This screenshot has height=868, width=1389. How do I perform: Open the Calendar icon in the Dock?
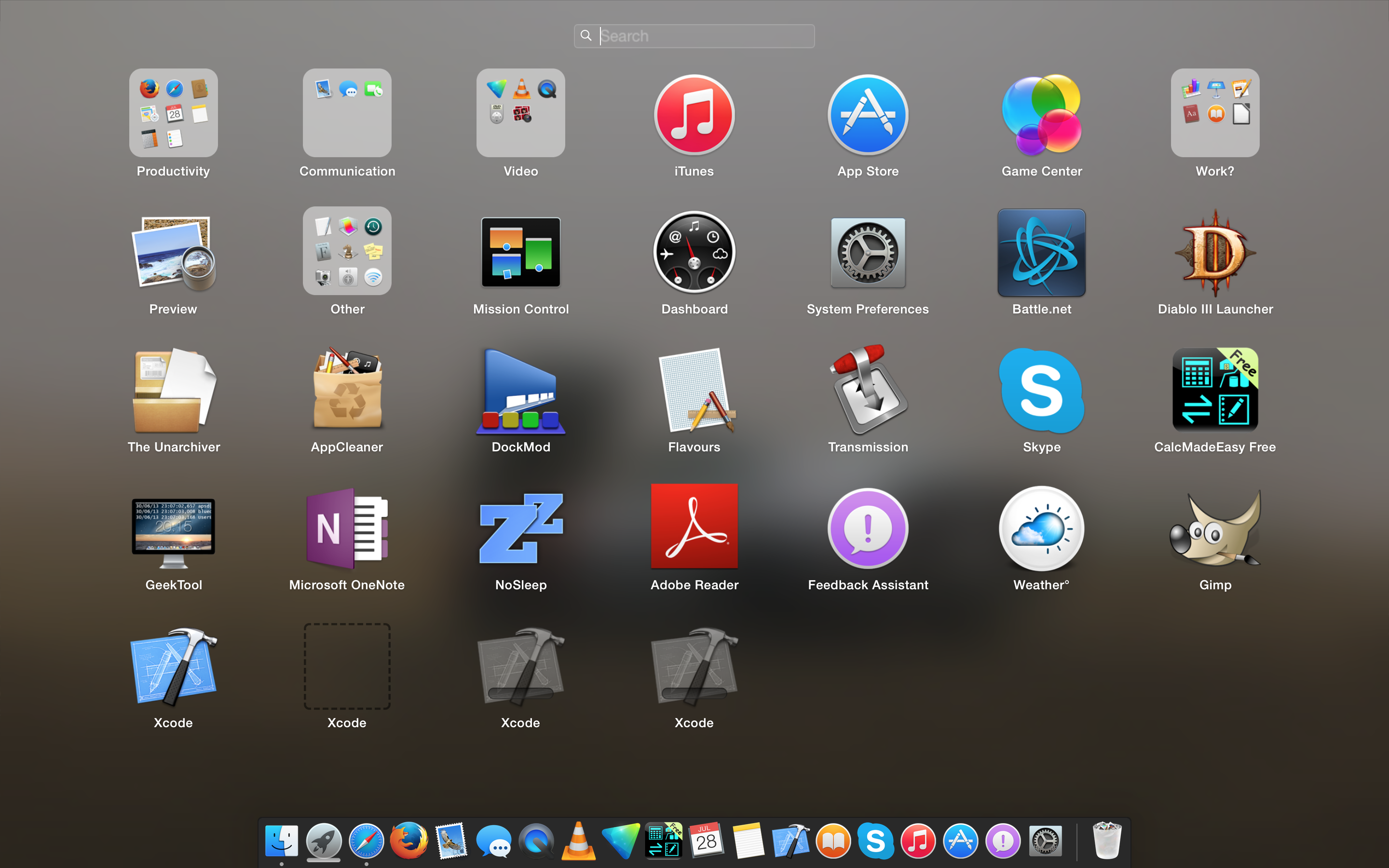click(706, 841)
